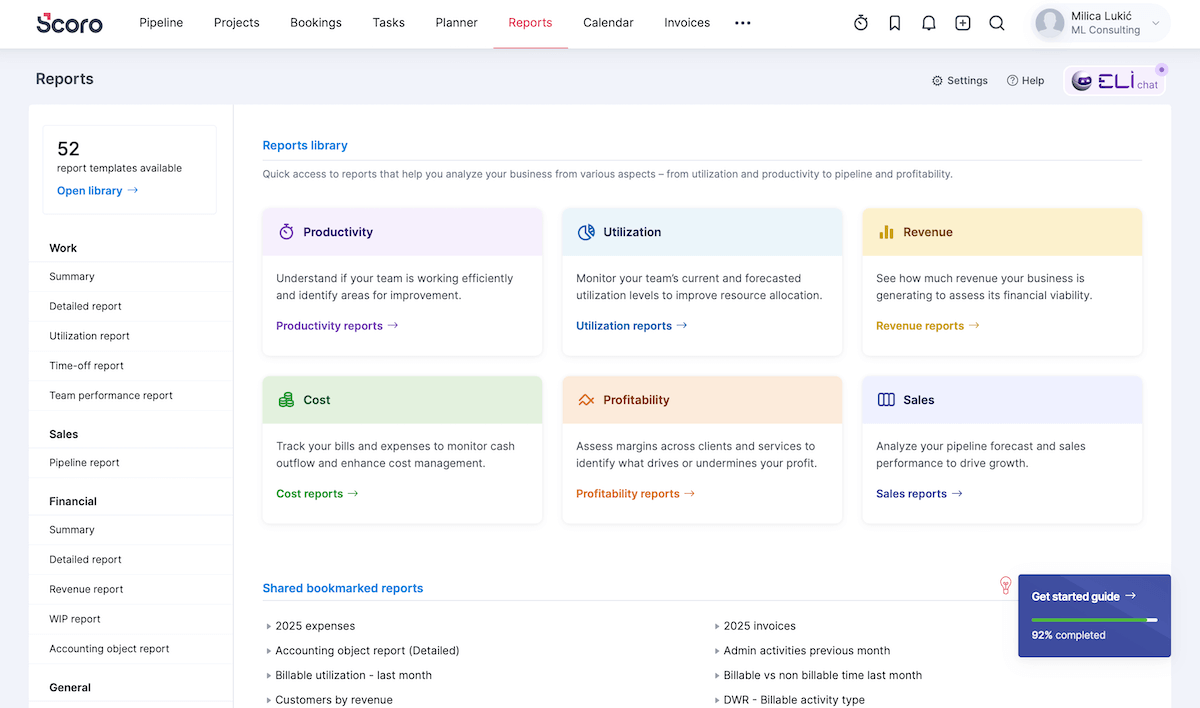Start the time tracker stopwatch icon
1200x708 pixels.
[x=861, y=22]
